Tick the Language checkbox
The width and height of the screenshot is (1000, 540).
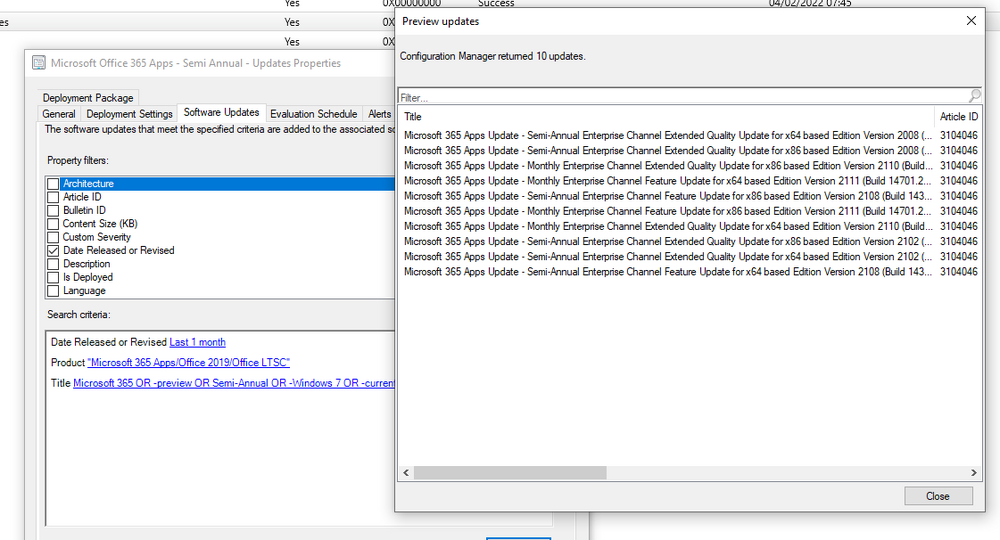coord(53,291)
